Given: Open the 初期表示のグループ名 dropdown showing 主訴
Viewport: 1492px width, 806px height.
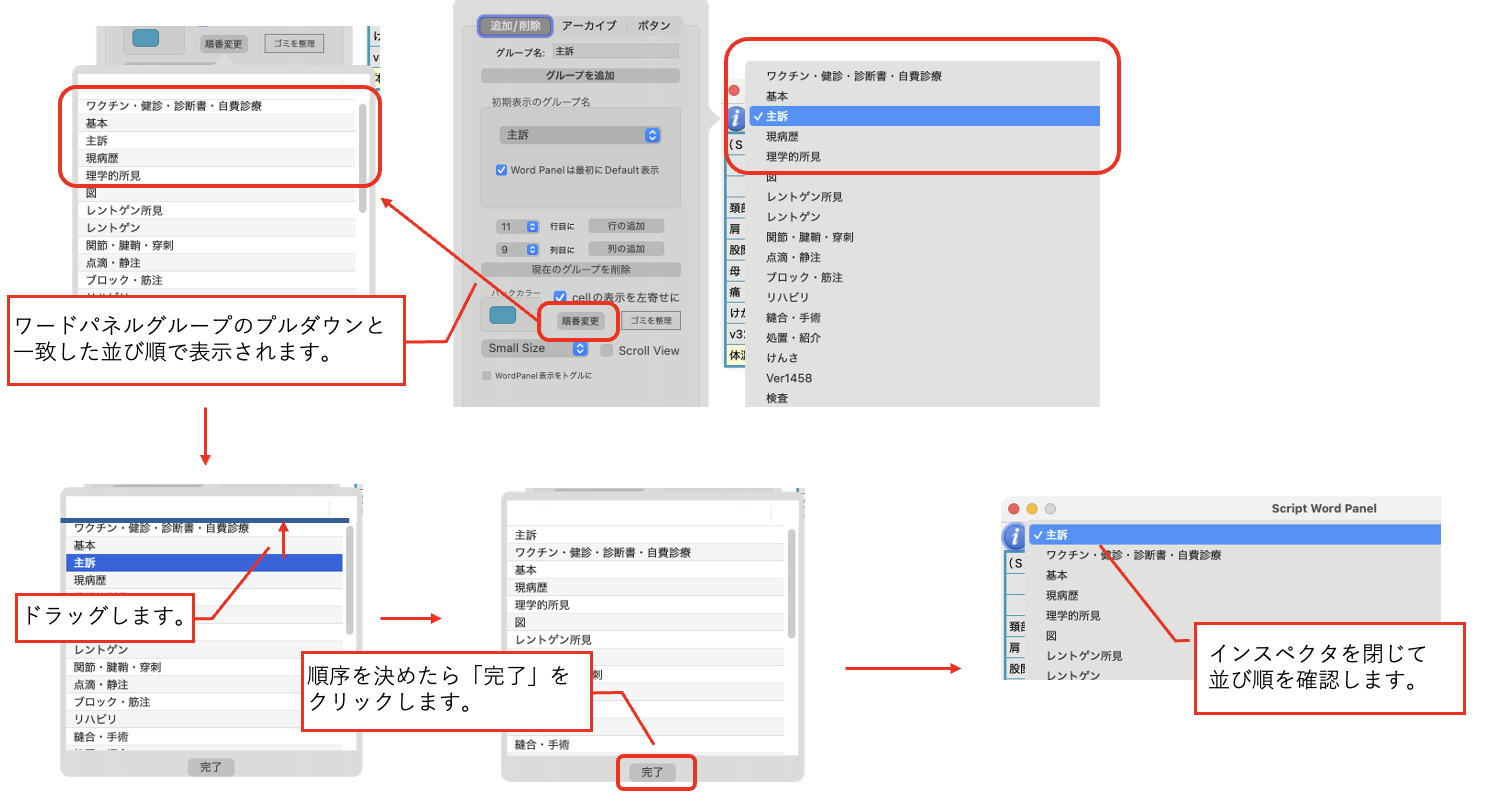Looking at the screenshot, I should 580,135.
